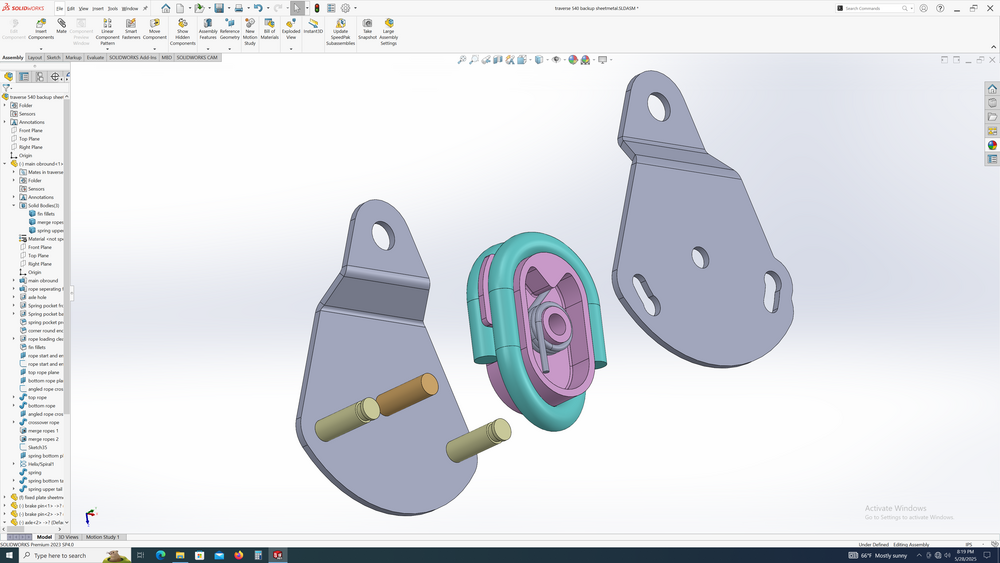Click the Take Snapshot icon

[x=367, y=27]
